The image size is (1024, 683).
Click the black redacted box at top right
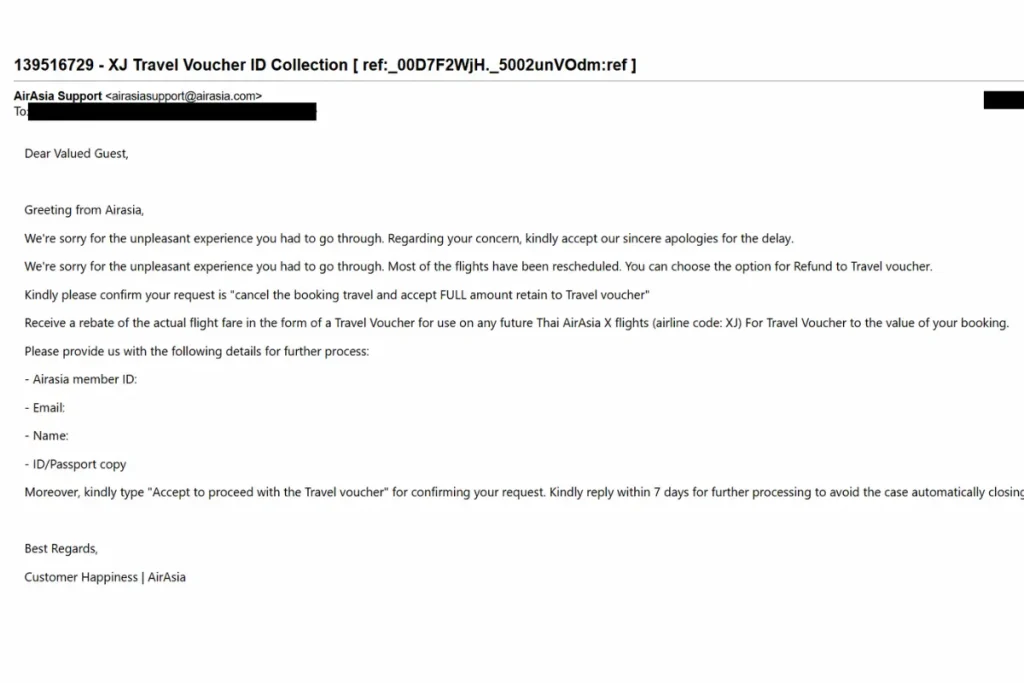[1003, 100]
